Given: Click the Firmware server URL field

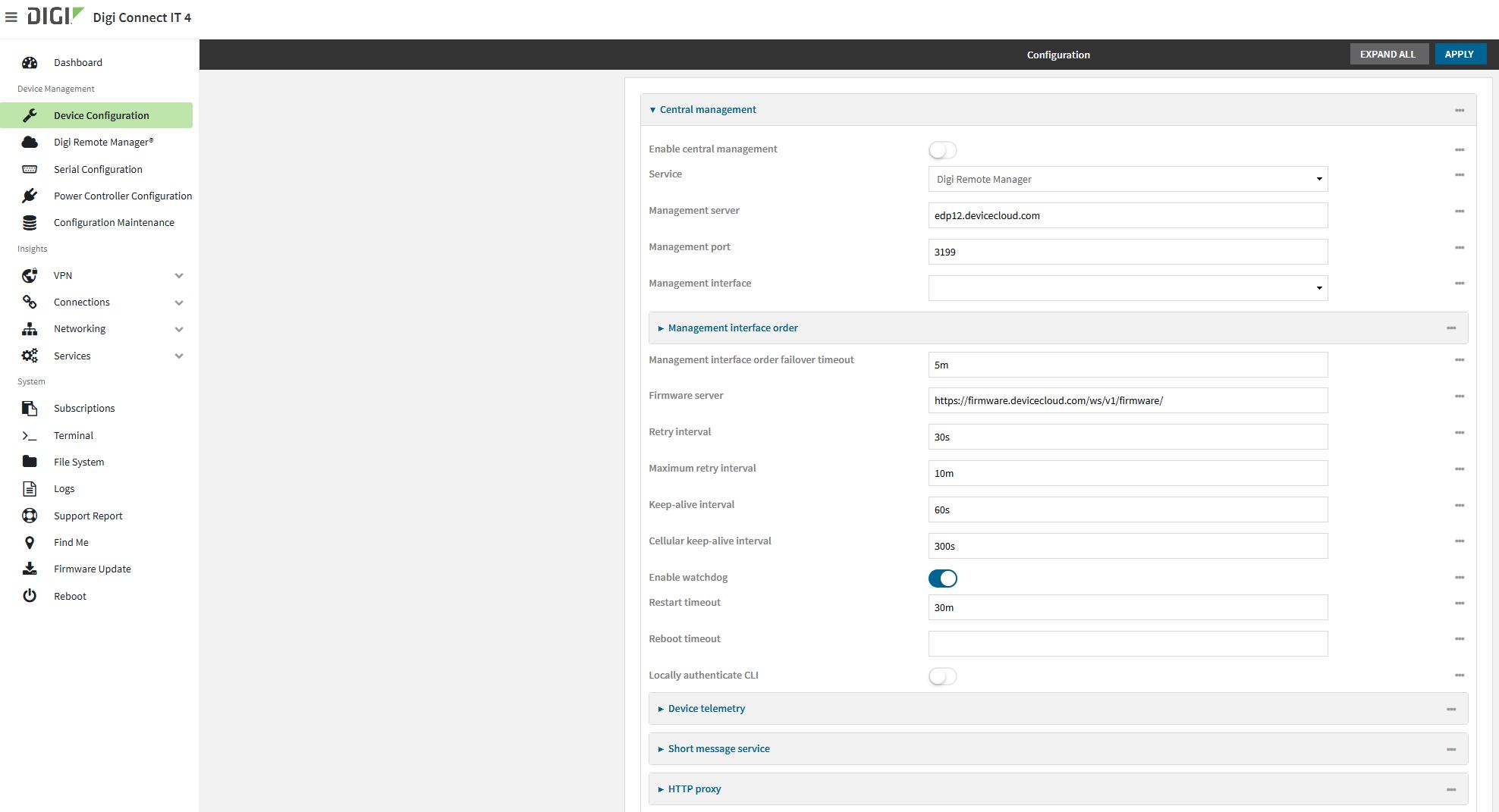Looking at the screenshot, I should coord(1128,400).
